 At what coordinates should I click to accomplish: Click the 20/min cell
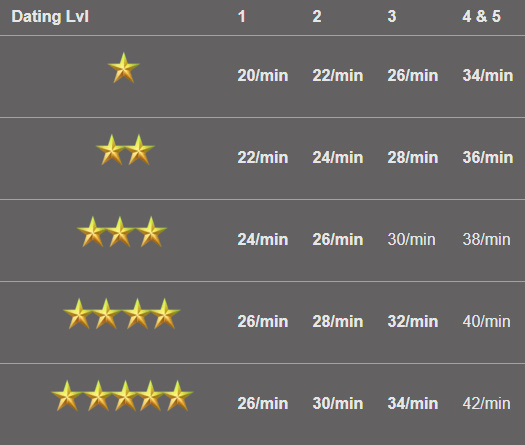tap(263, 75)
